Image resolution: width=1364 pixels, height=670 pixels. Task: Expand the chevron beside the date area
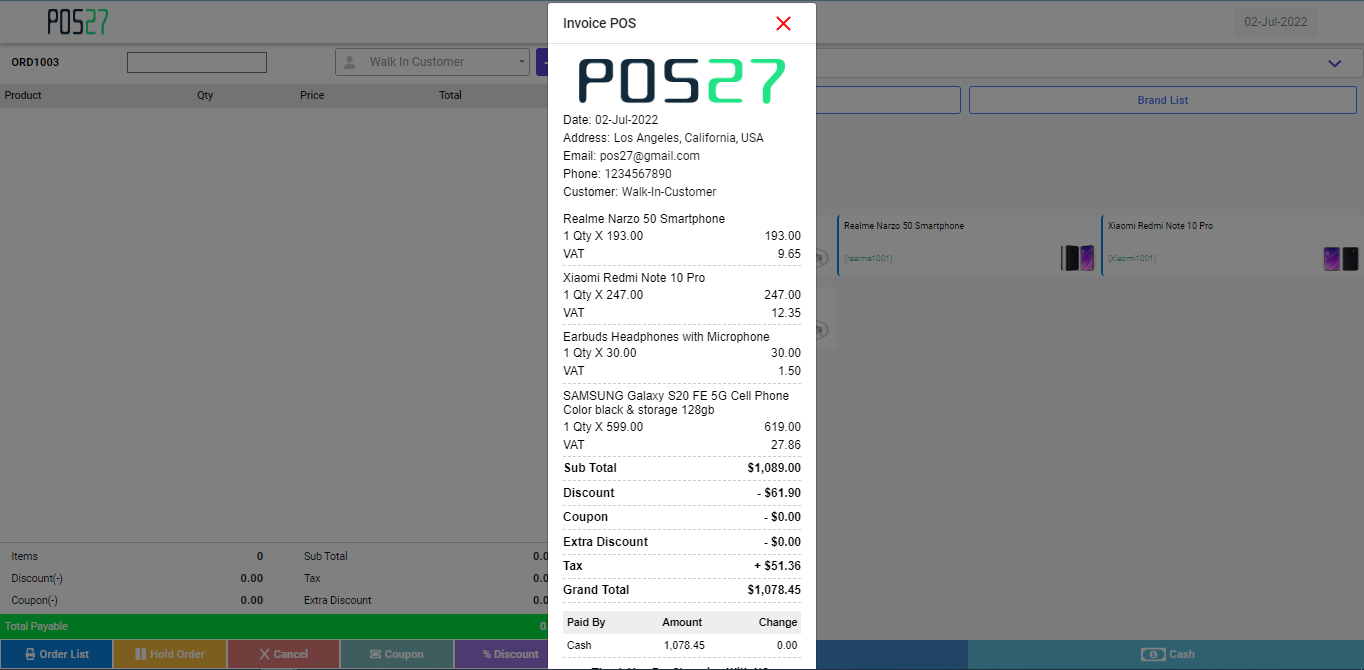[x=1334, y=63]
